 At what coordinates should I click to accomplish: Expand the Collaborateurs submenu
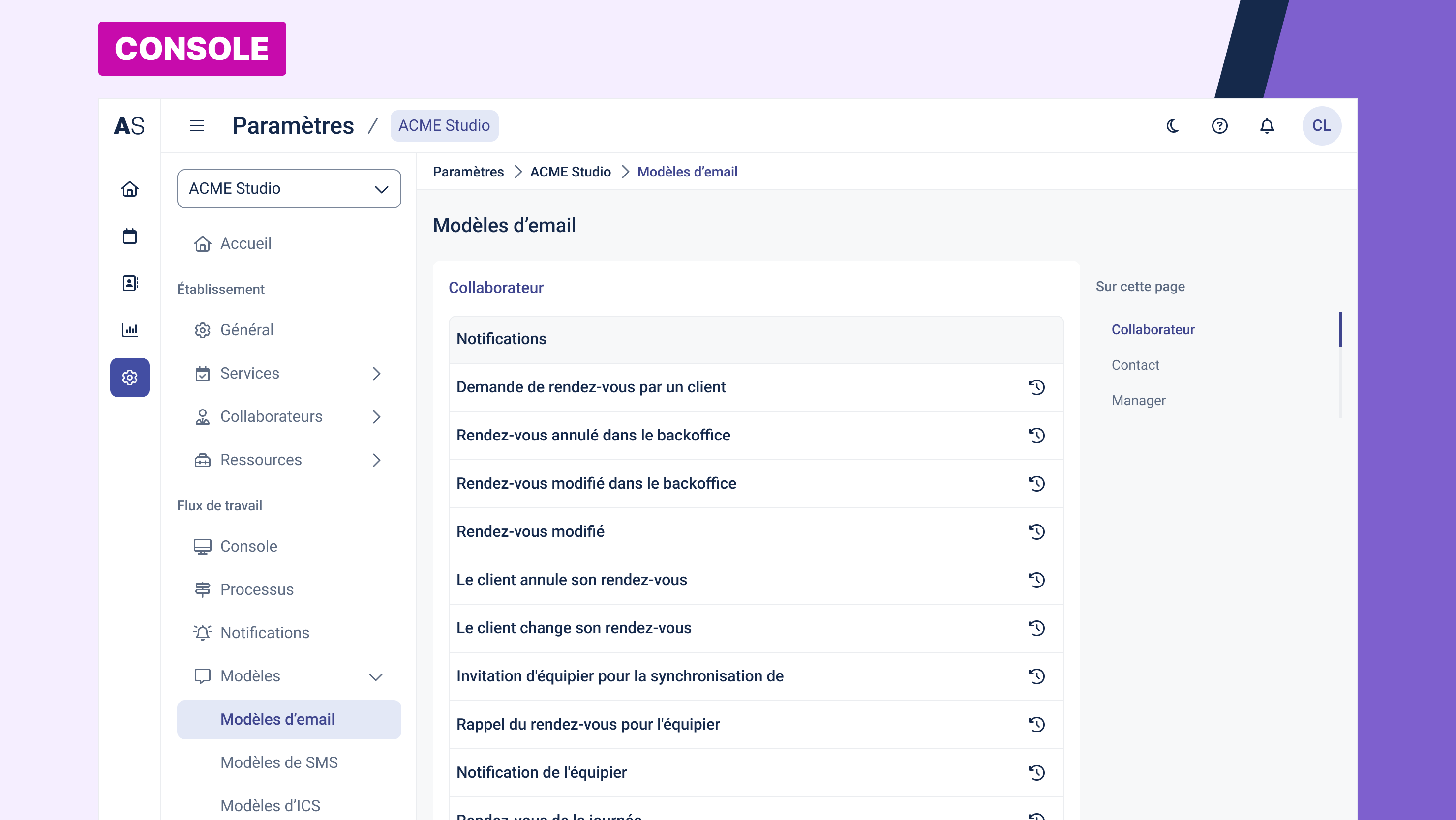(376, 417)
